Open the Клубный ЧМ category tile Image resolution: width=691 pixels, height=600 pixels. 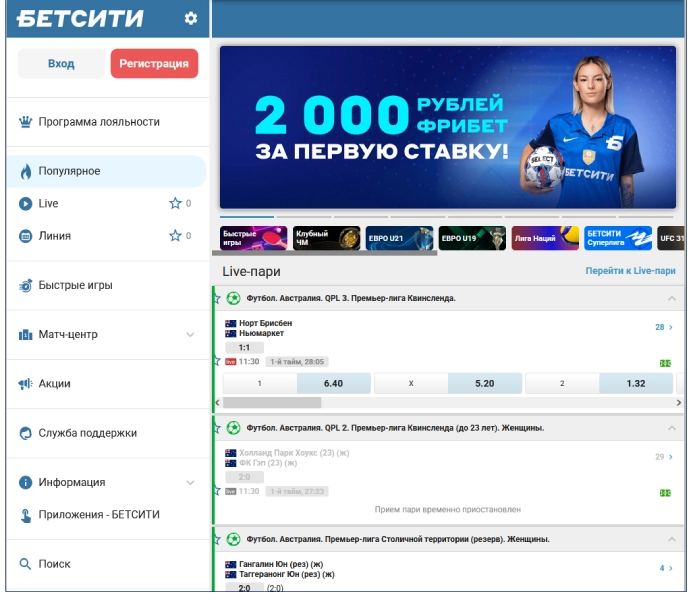[327, 238]
